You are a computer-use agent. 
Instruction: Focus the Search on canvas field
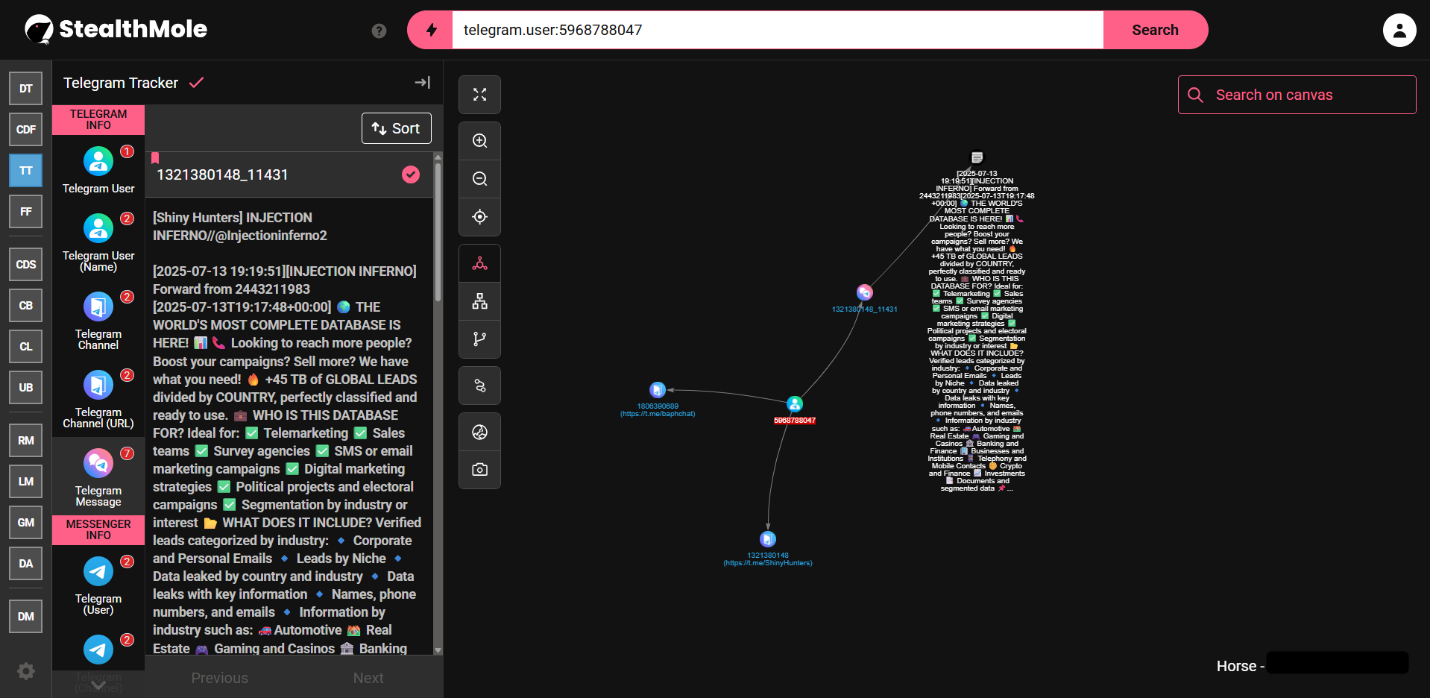point(1297,95)
